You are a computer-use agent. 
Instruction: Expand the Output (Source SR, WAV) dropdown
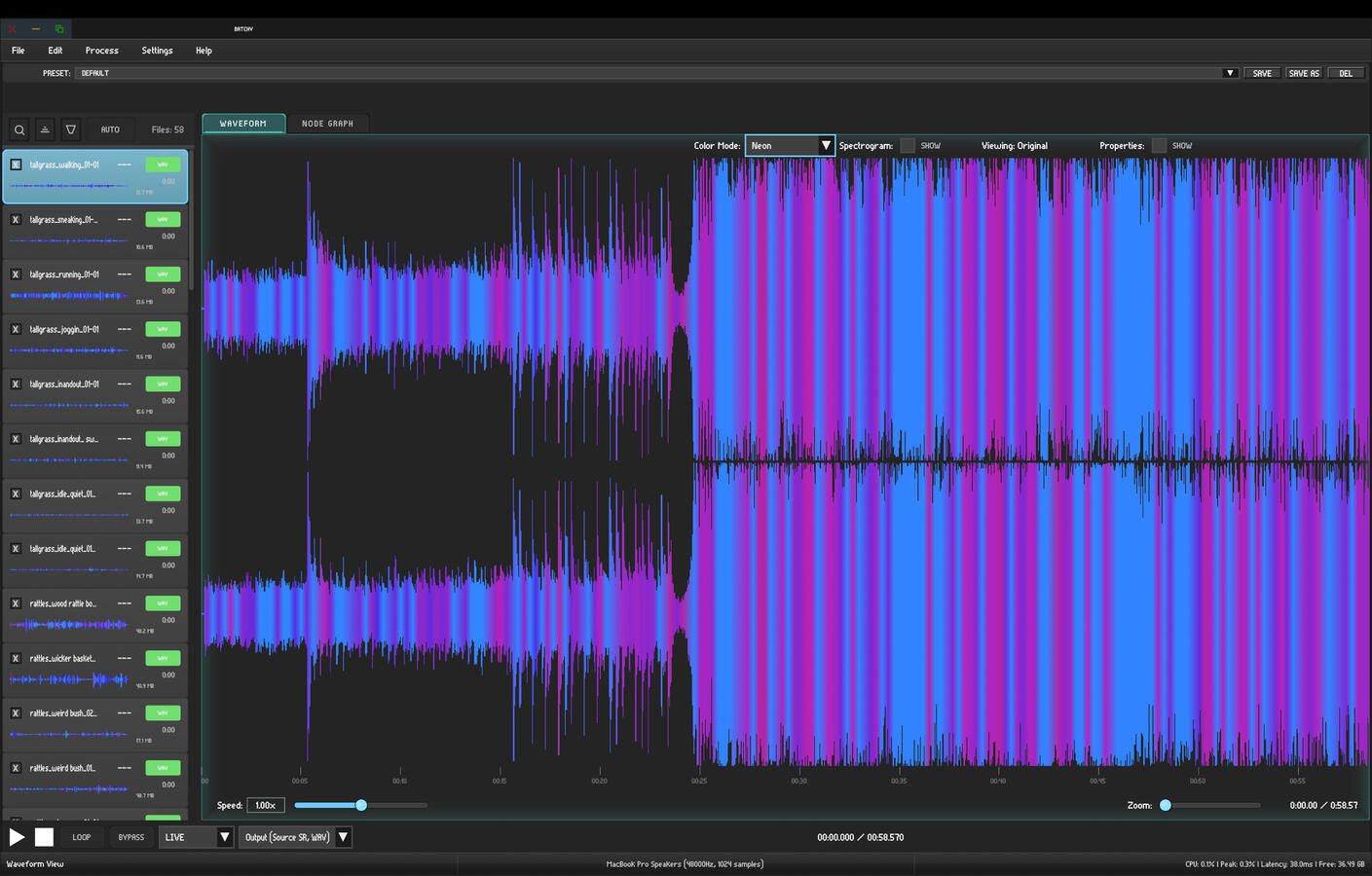tap(296, 837)
